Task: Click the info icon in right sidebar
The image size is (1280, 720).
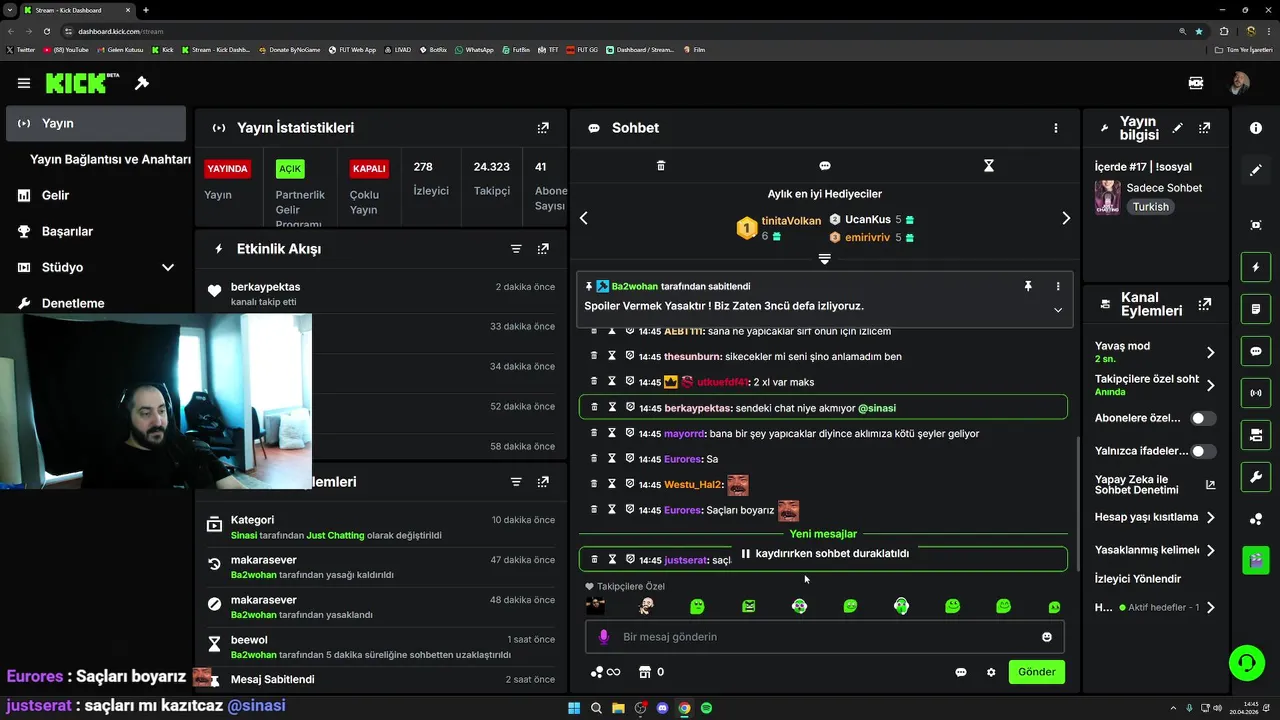Action: (x=1256, y=128)
